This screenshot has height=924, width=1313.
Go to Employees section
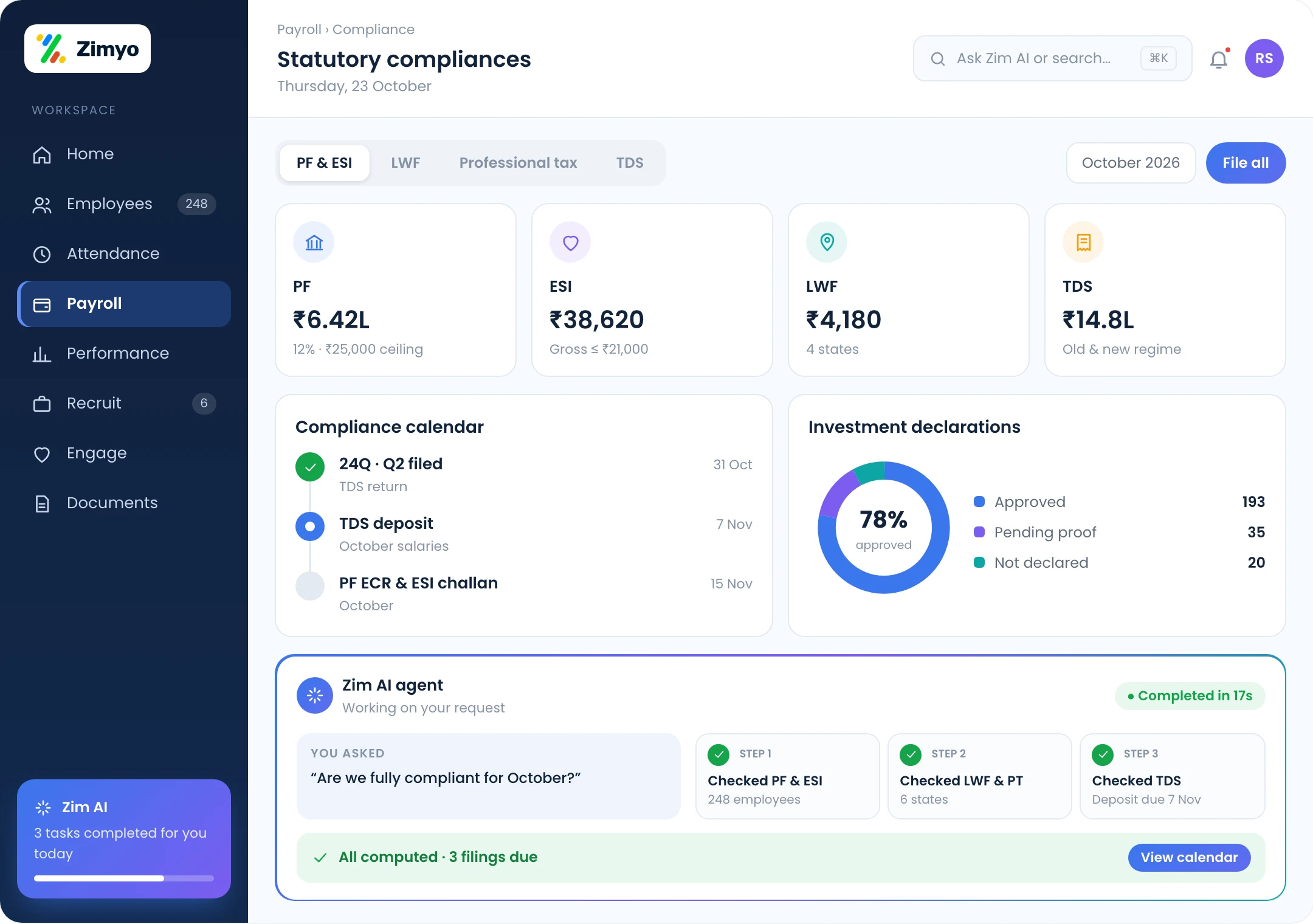click(124, 204)
